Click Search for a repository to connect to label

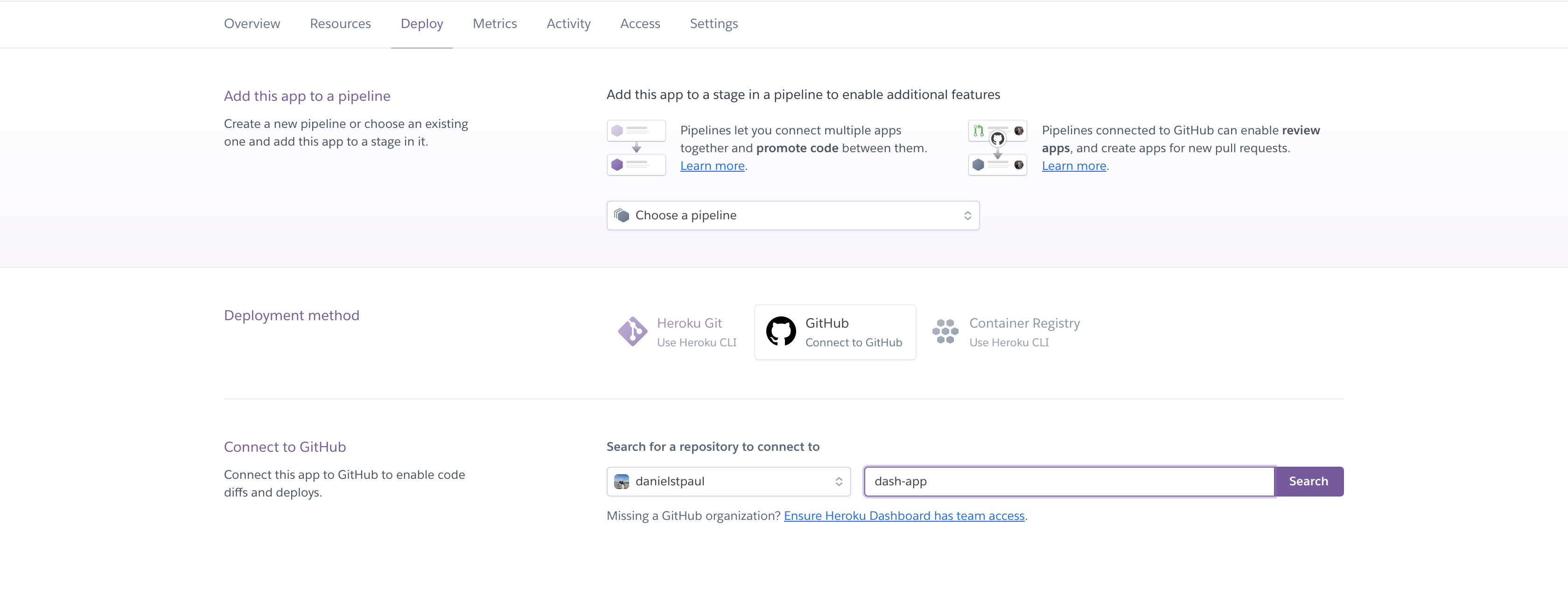(713, 447)
